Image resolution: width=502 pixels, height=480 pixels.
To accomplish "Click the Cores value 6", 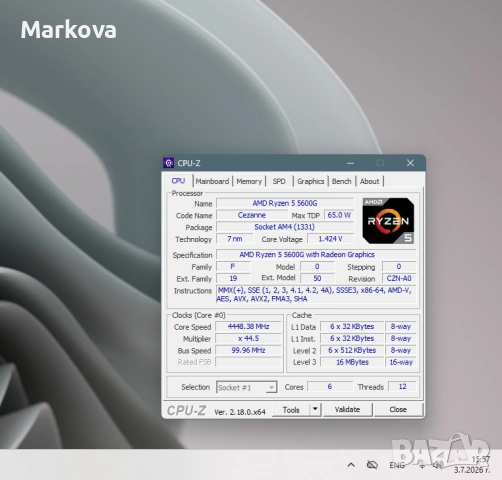I will (x=330, y=387).
